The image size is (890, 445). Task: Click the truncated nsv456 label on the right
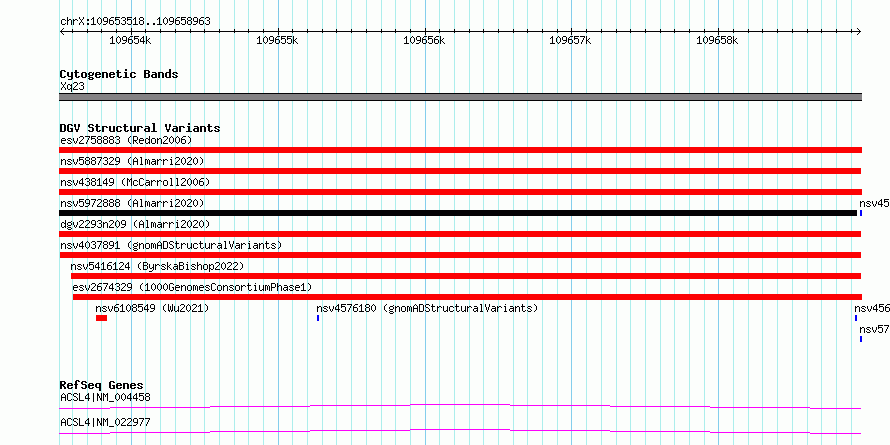(x=872, y=308)
